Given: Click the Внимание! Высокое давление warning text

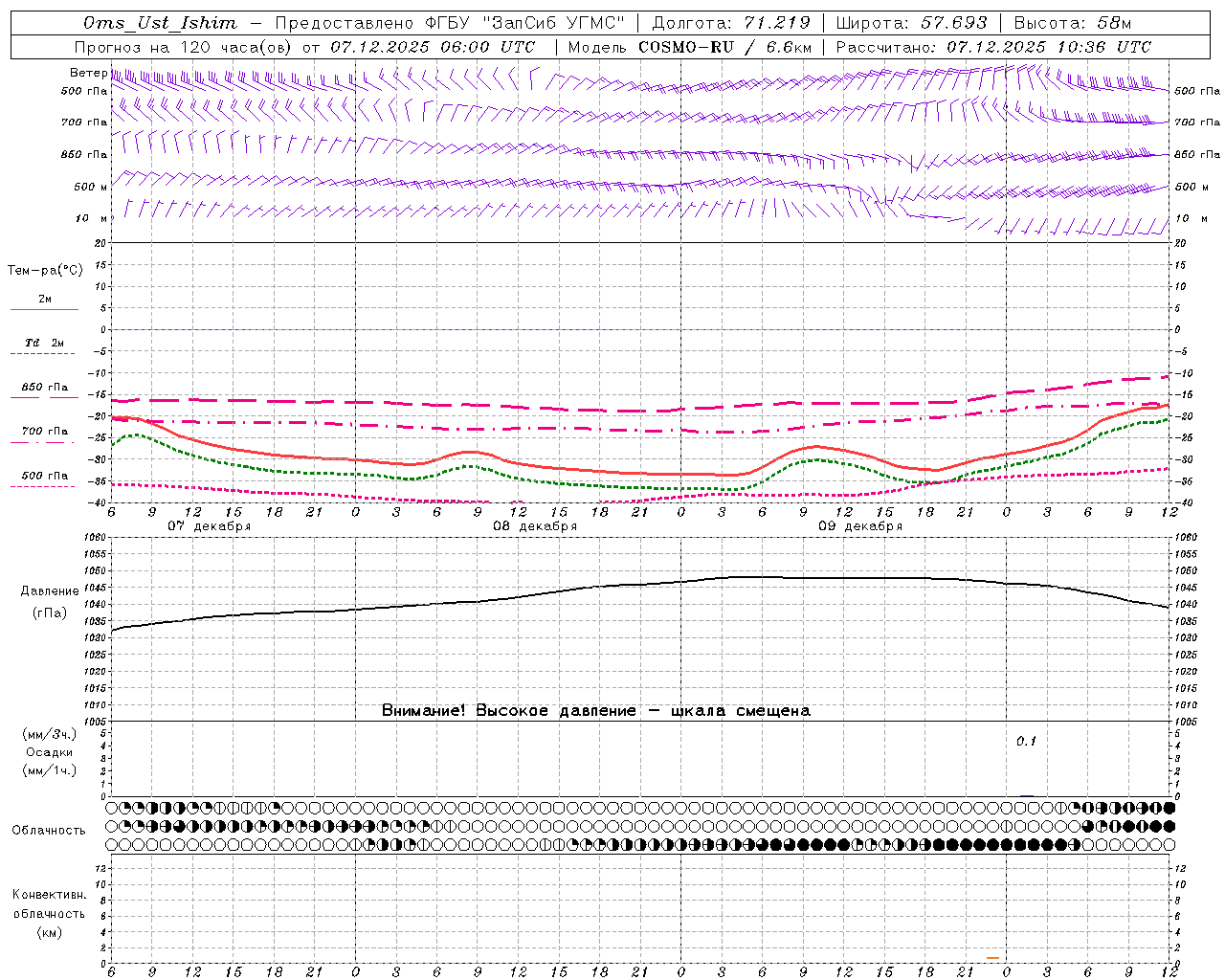Looking at the screenshot, I should click(x=596, y=711).
